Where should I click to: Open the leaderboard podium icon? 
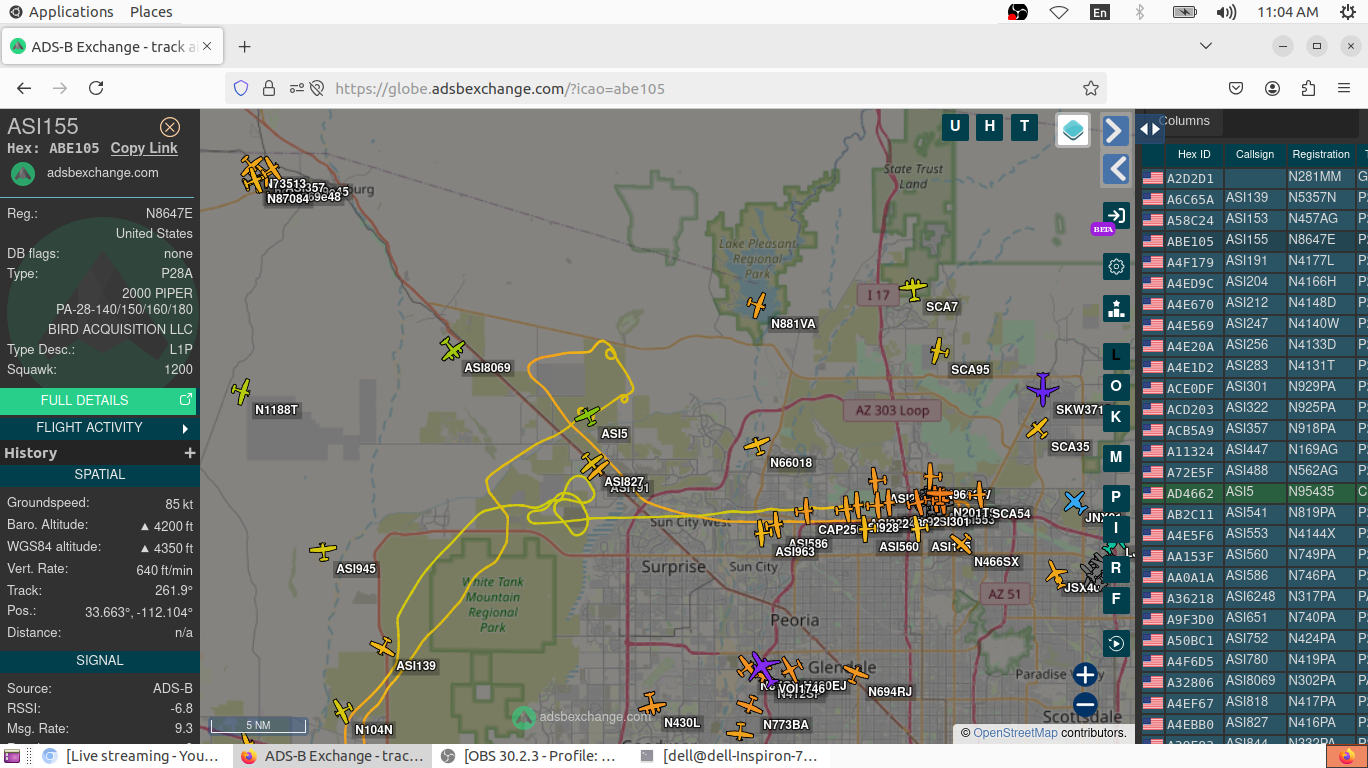click(1116, 308)
